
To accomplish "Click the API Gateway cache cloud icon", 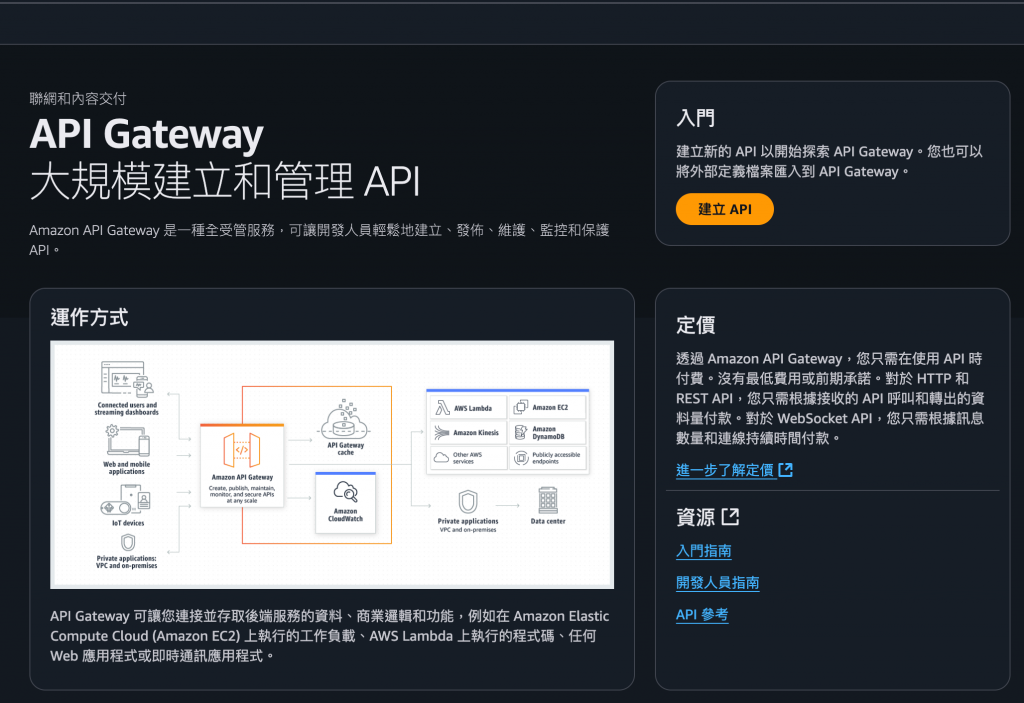I will point(344,420).
